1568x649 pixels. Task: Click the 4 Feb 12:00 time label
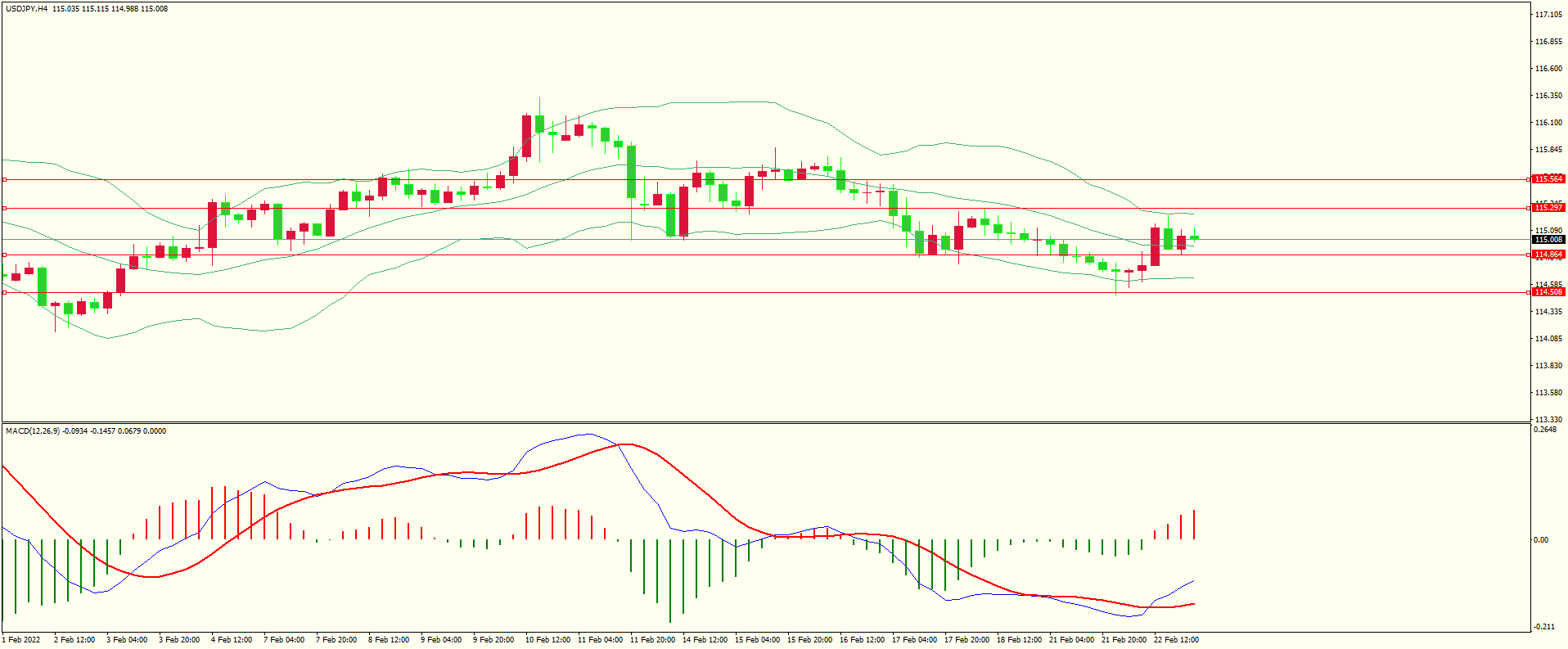pos(232,640)
